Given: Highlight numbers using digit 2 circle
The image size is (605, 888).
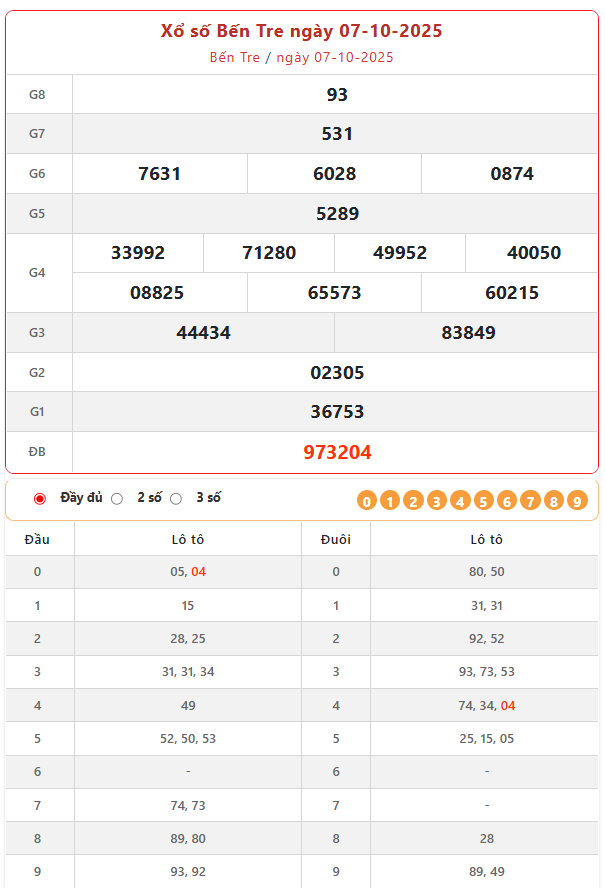Looking at the screenshot, I should (x=413, y=501).
